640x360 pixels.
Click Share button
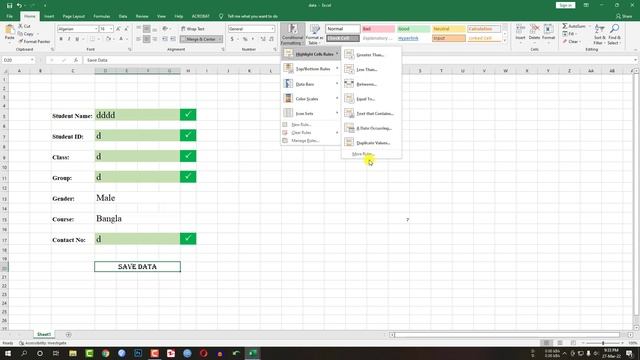tap(624, 16)
